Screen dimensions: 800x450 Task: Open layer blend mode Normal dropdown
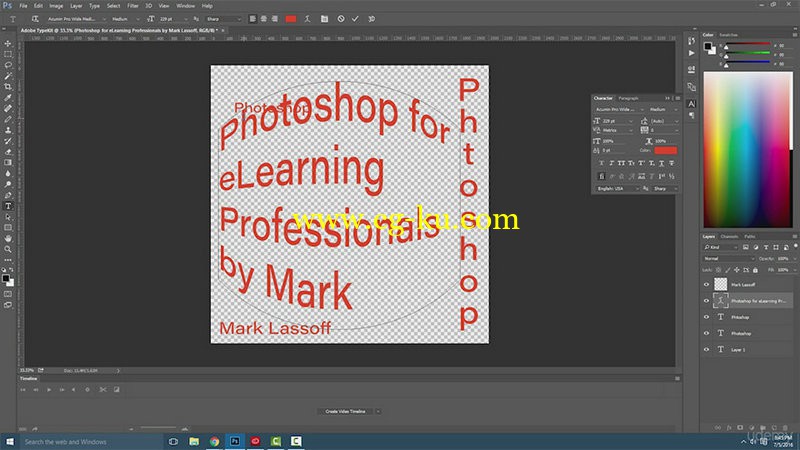point(729,259)
